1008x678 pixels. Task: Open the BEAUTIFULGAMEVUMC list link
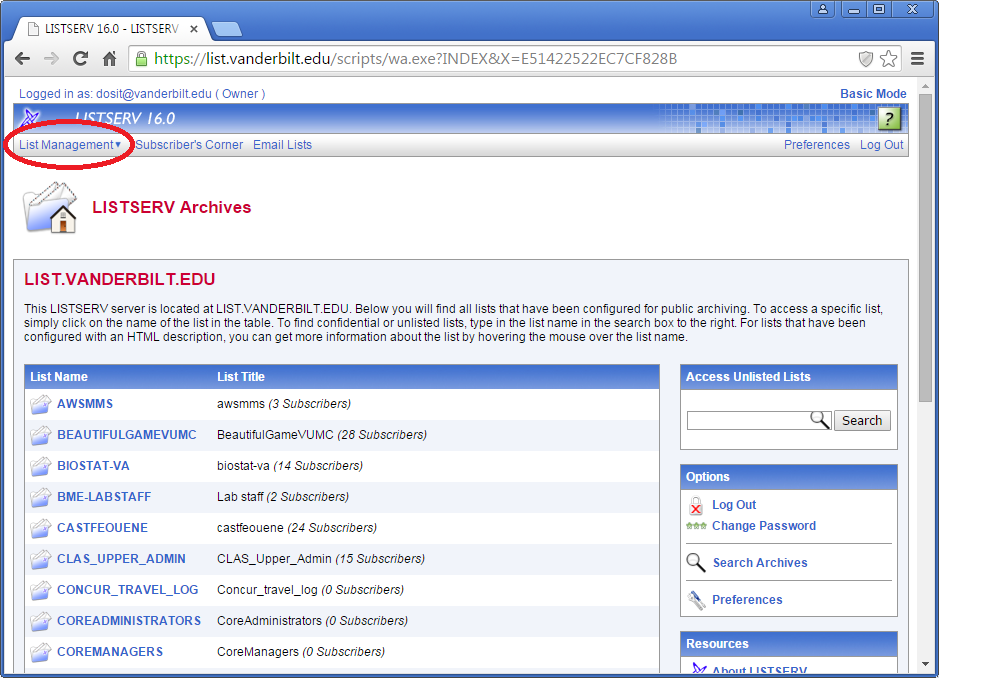point(127,435)
